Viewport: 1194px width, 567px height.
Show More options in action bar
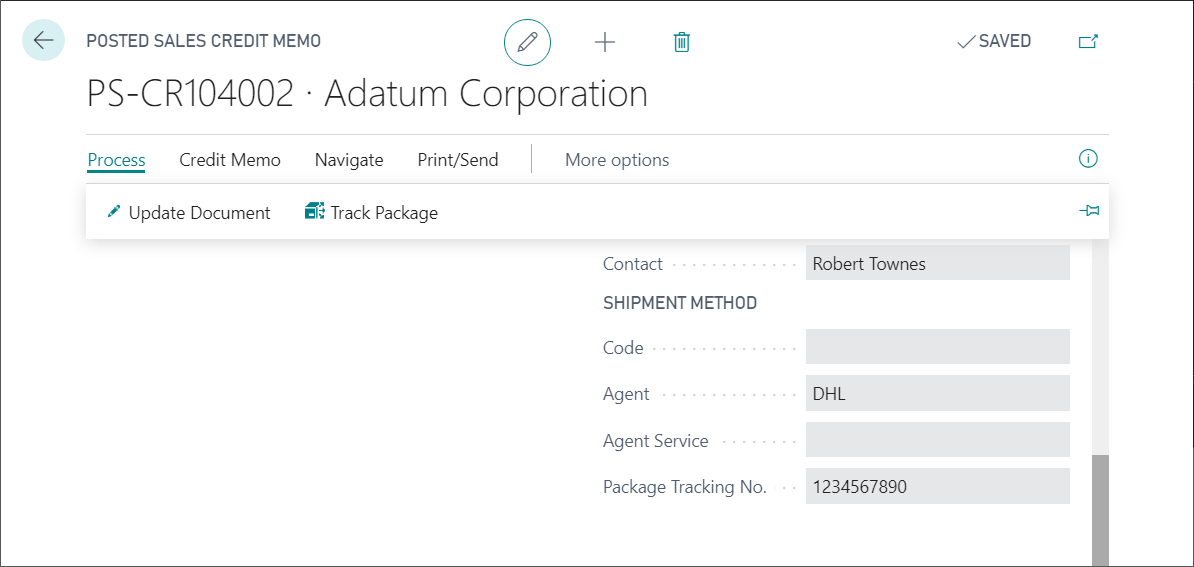pyautogui.click(x=617, y=160)
